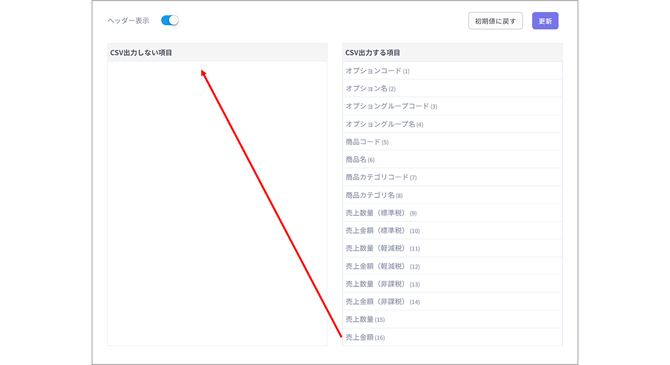The height and width of the screenshot is (365, 670).
Task: Click the CSV出力しない項目 header
Action: pos(217,53)
